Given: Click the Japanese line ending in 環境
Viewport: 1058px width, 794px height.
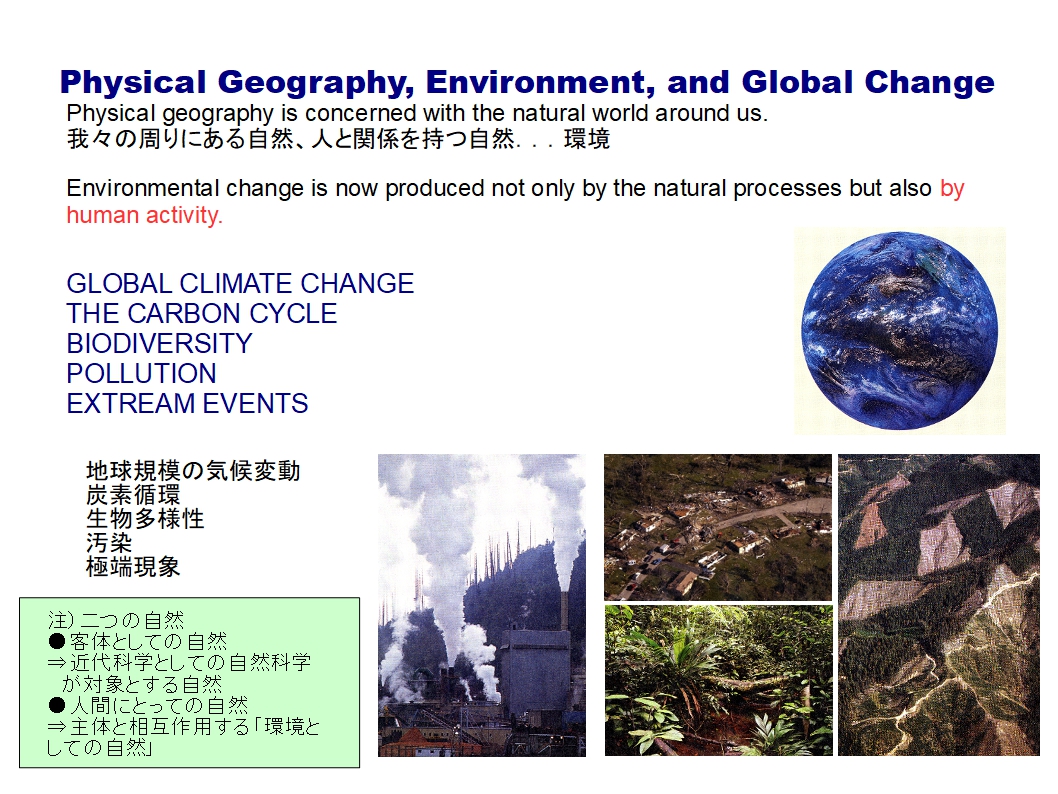Looking at the screenshot, I should (338, 139).
